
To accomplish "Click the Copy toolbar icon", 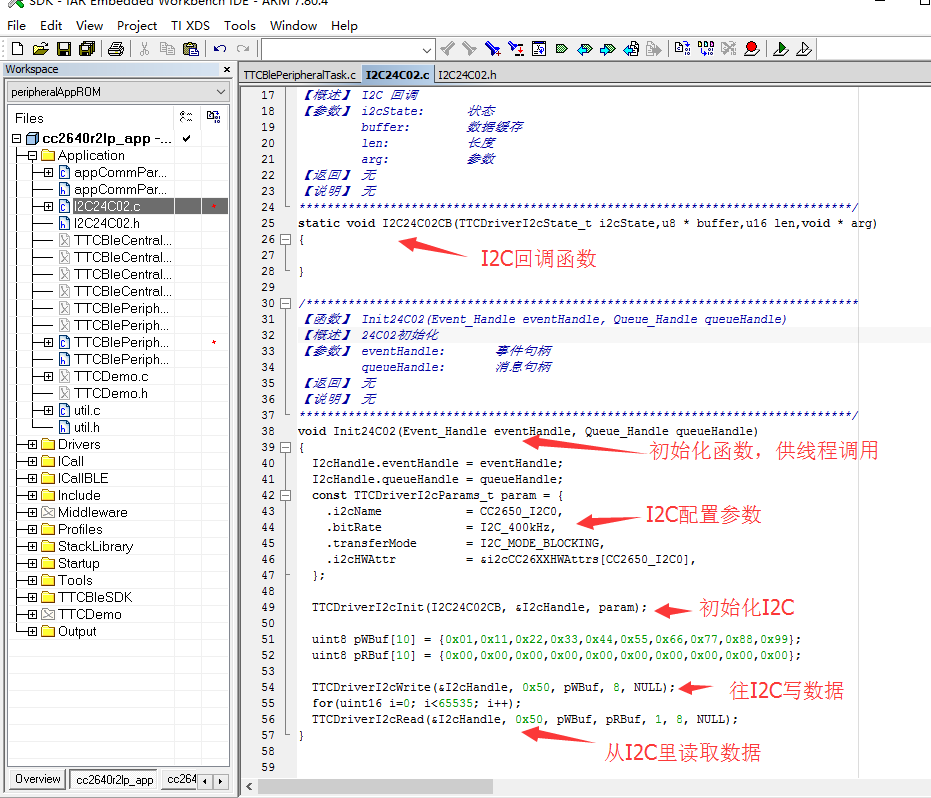I will (x=167, y=49).
